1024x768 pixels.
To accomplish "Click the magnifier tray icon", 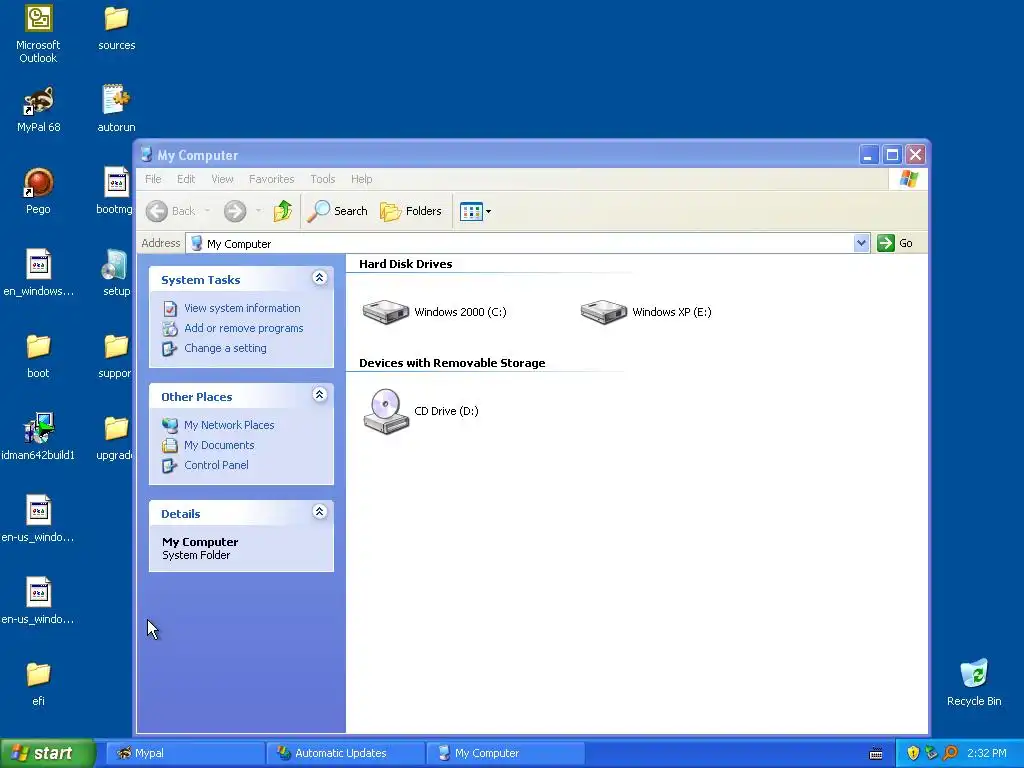I will coord(950,753).
